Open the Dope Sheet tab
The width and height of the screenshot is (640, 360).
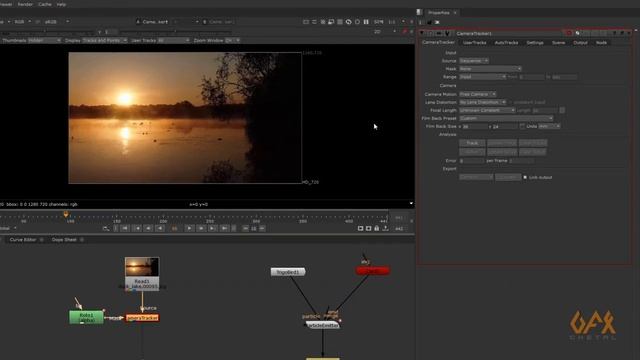pyautogui.click(x=64, y=240)
